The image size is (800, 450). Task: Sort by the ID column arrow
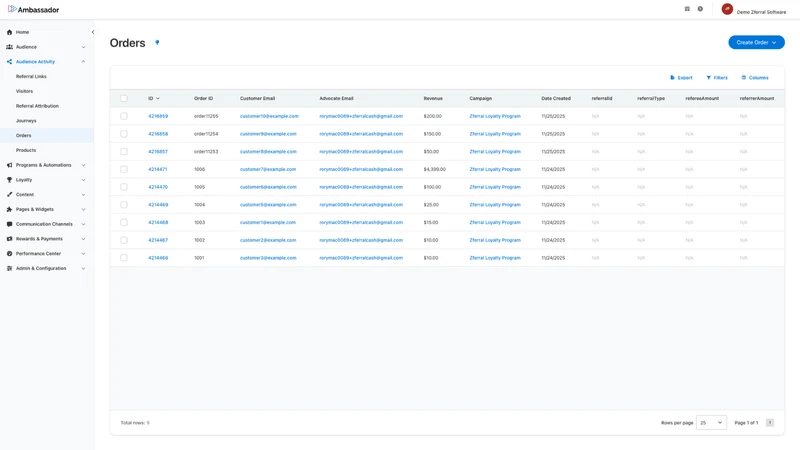(x=158, y=98)
